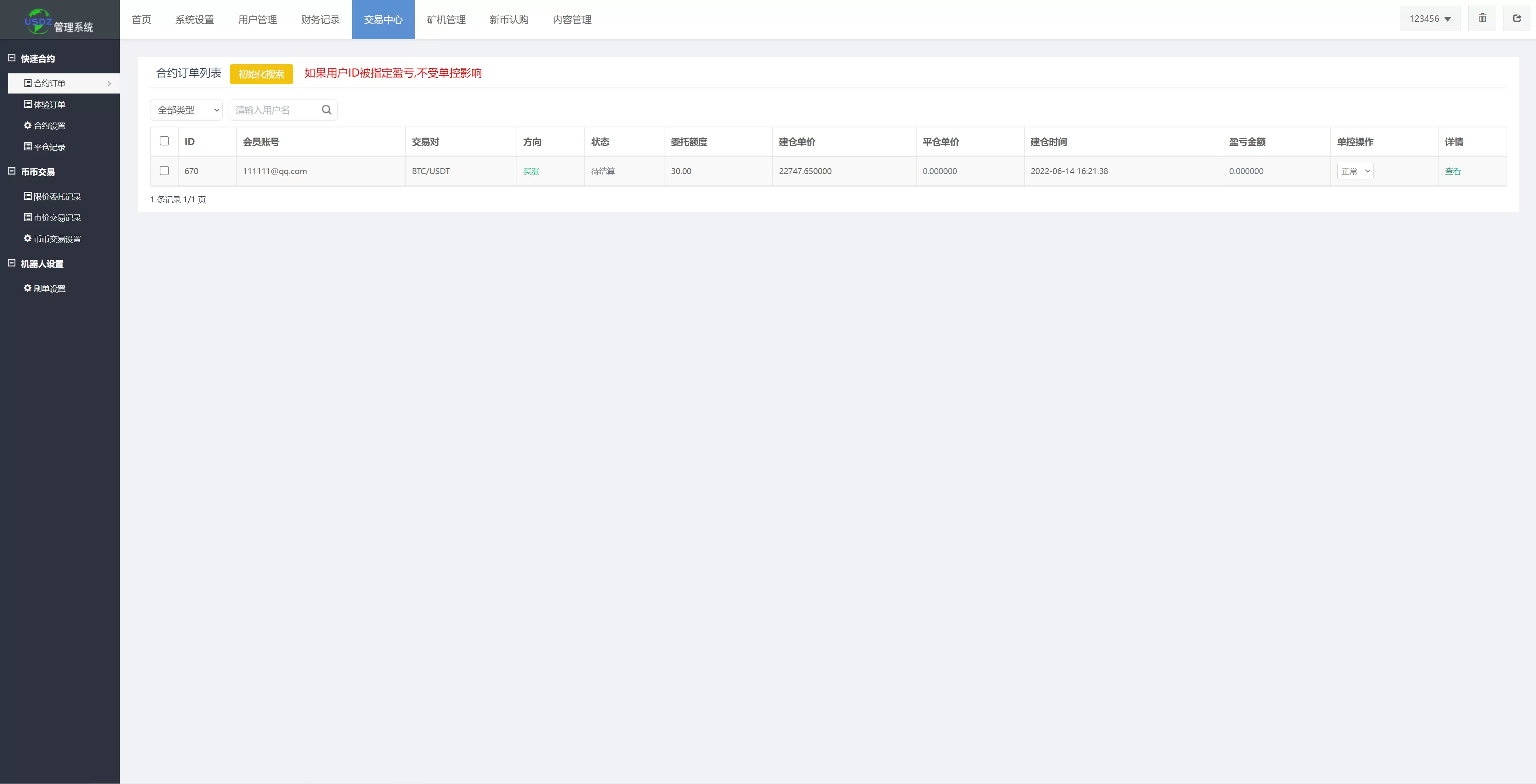Screen dimensions: 1536x784
Task: Click the 查看 details link
Action: (x=1453, y=172)
